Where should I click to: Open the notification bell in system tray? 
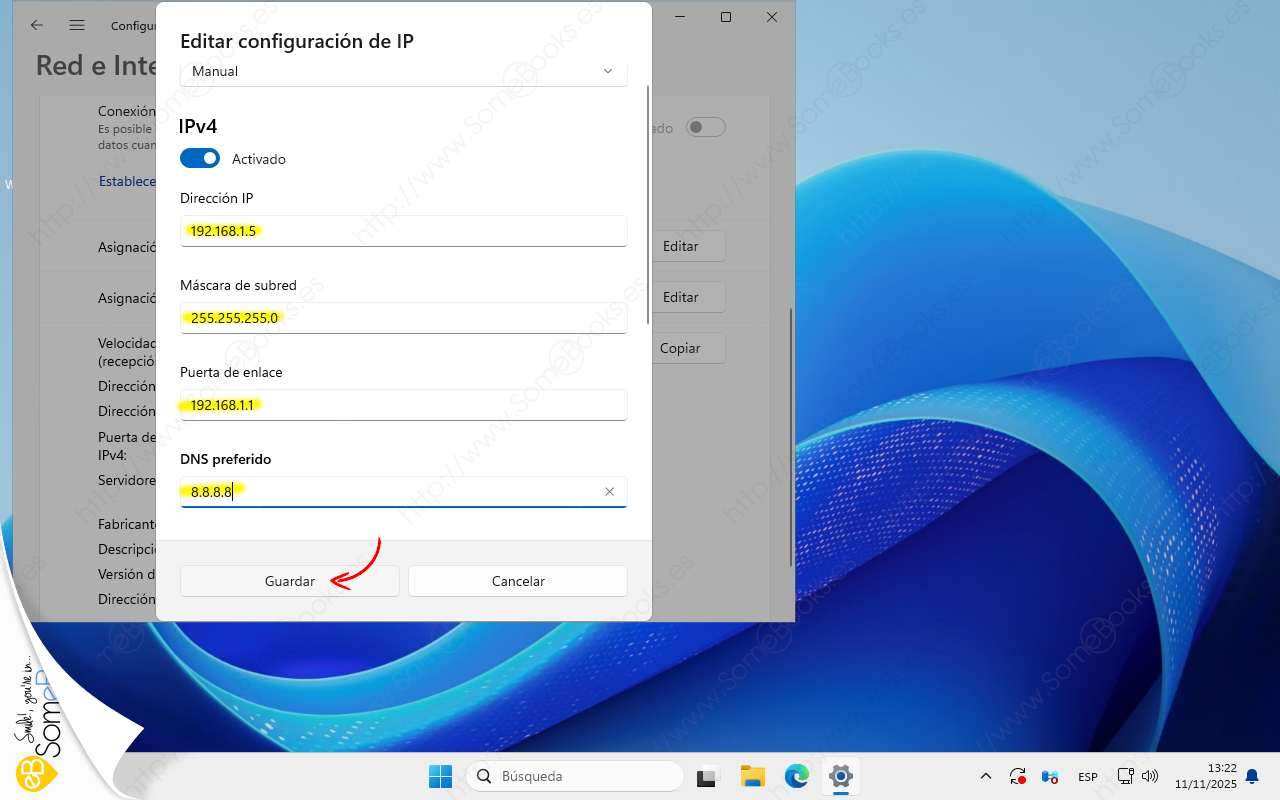[x=1251, y=776]
